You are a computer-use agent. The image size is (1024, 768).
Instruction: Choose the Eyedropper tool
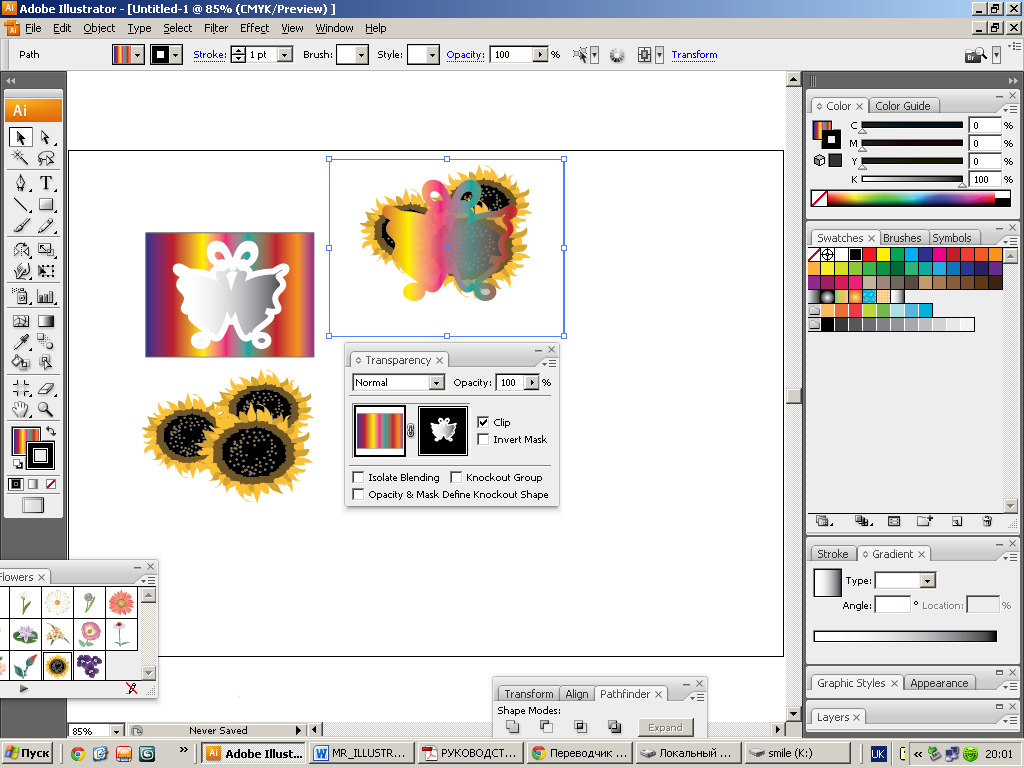coord(20,342)
